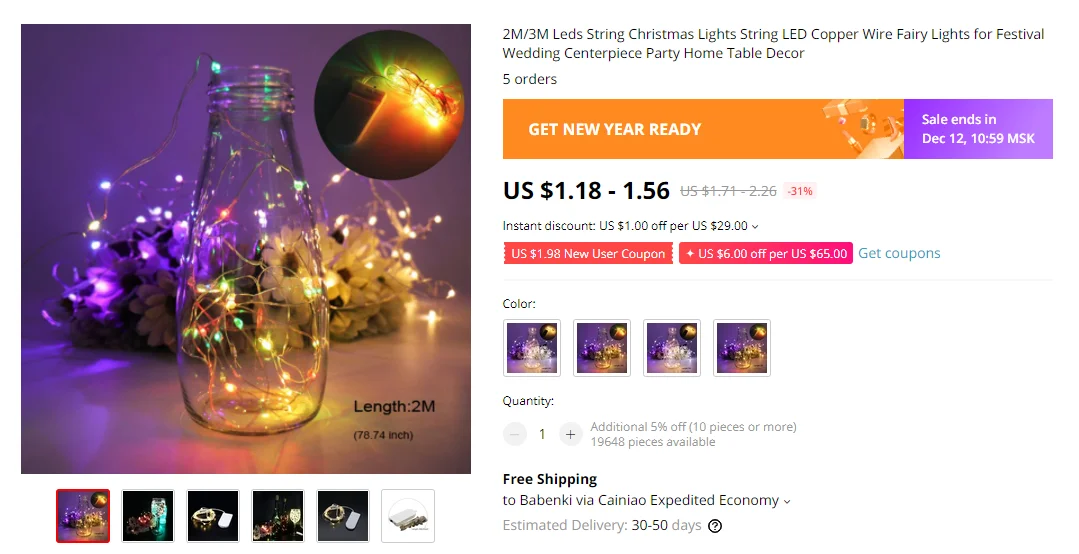
Task: Click the US $1.98 New User Coupon
Action: [588, 253]
